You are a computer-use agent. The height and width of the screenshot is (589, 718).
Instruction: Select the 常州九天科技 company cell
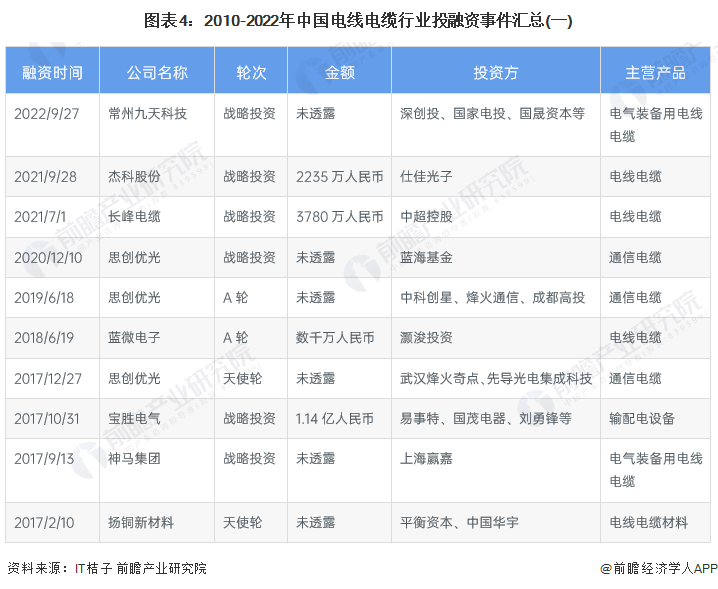[x=147, y=114]
